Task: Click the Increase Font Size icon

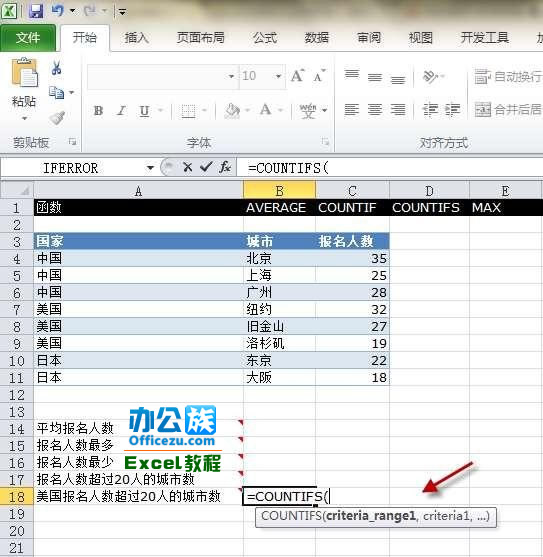Action: pyautogui.click(x=297, y=76)
